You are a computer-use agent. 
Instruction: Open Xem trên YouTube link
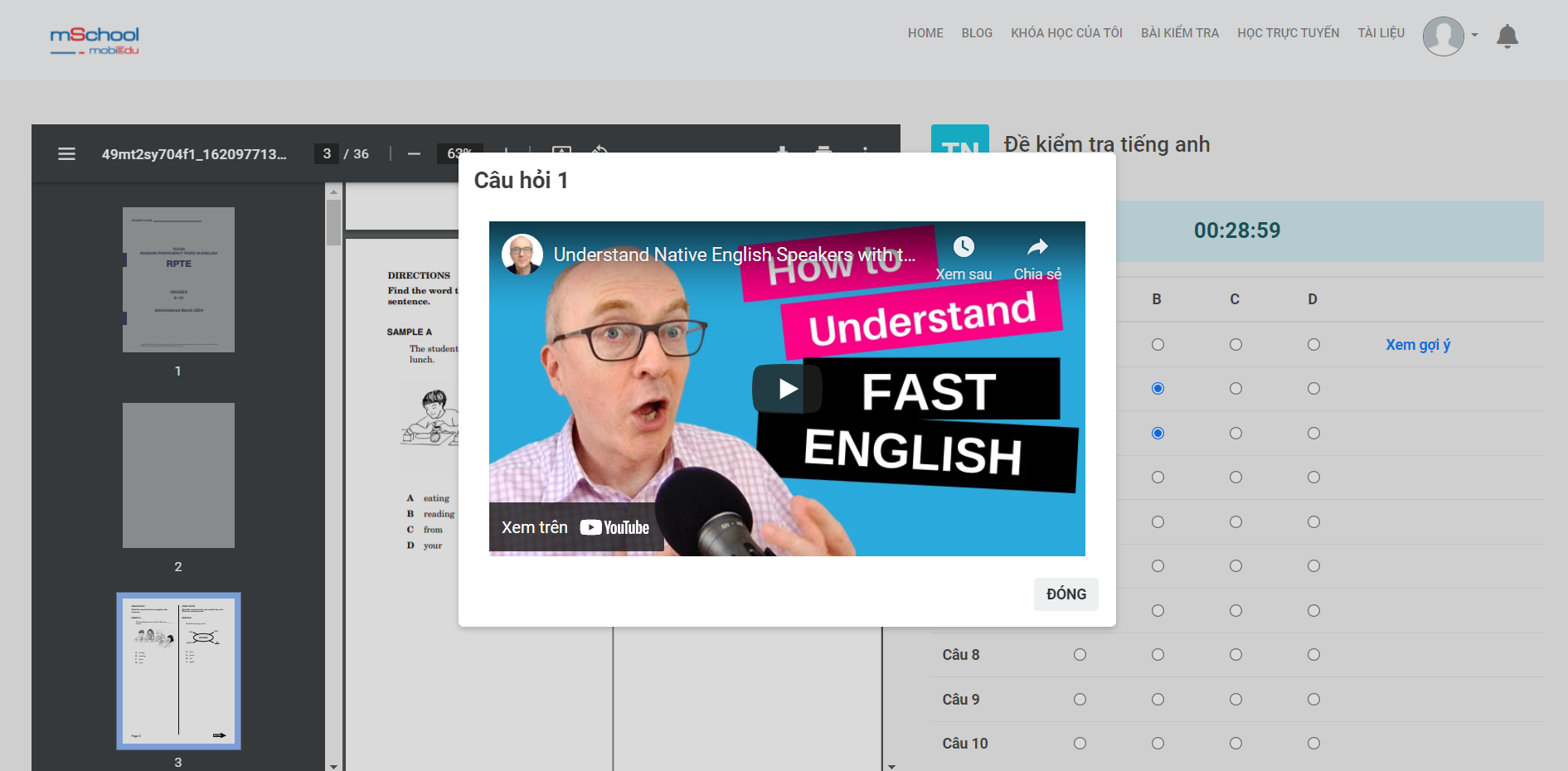coord(575,527)
